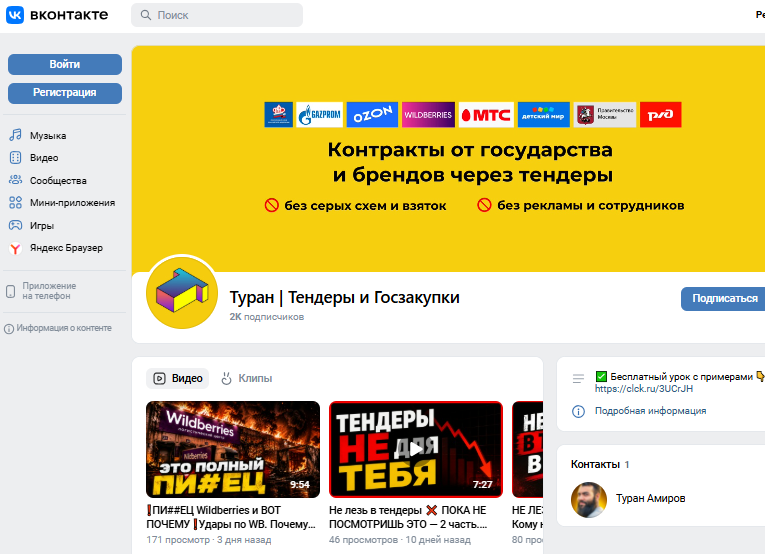Open the partially visible third video thumbnail

coord(527,449)
